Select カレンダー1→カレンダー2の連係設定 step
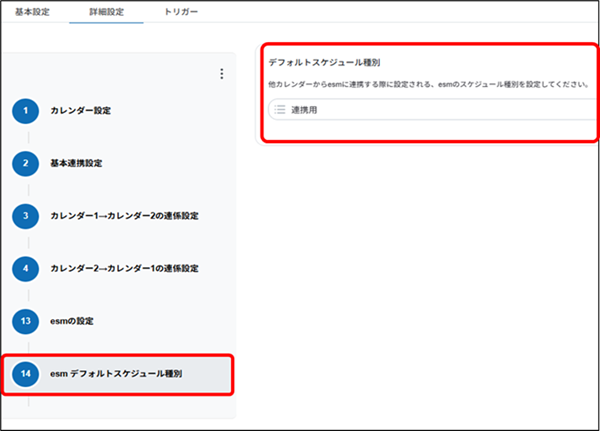Viewport: 600px width, 431px height. click(124, 215)
